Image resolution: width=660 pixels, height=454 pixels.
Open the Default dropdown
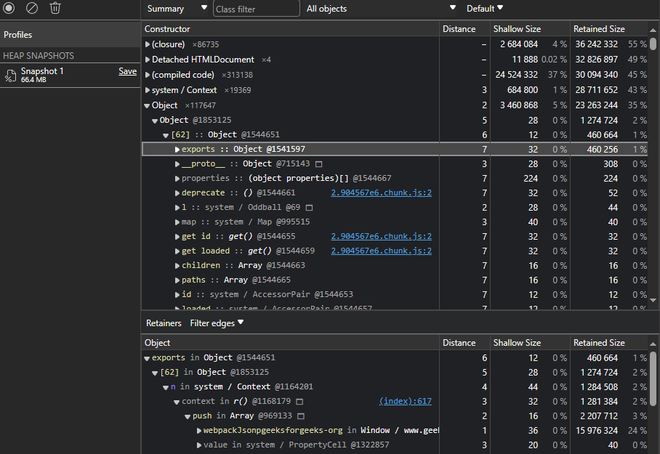484,8
